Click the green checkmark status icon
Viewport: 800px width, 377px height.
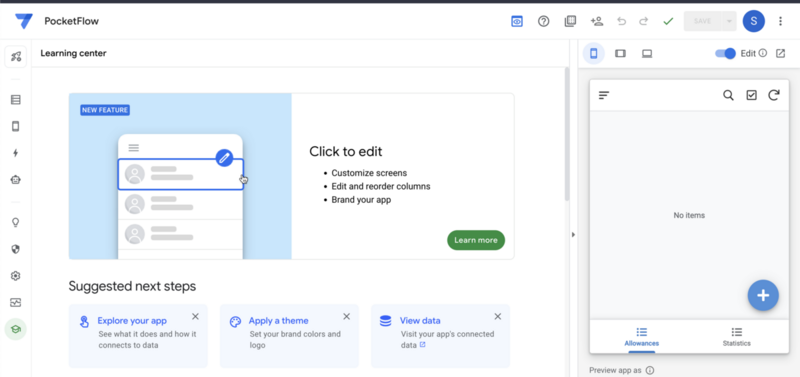pos(668,21)
